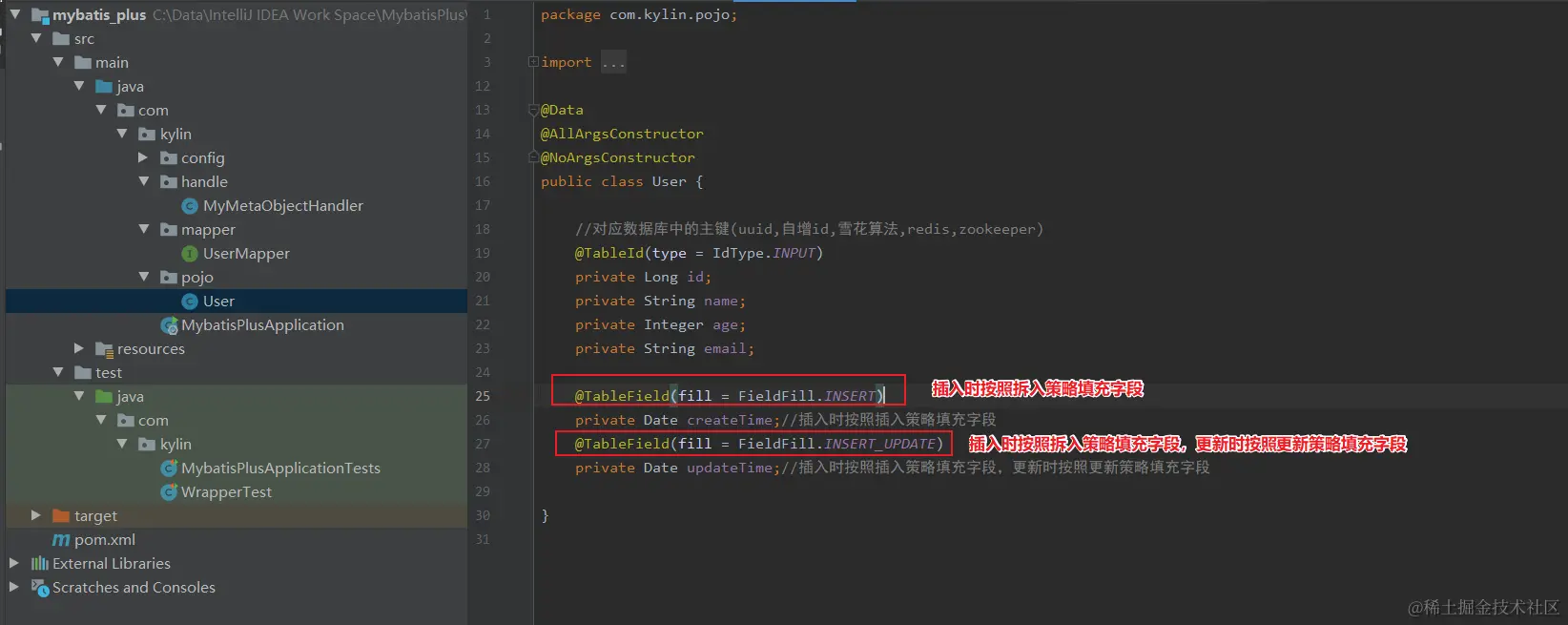
Task: Click the createTime field name
Action: tap(730, 420)
